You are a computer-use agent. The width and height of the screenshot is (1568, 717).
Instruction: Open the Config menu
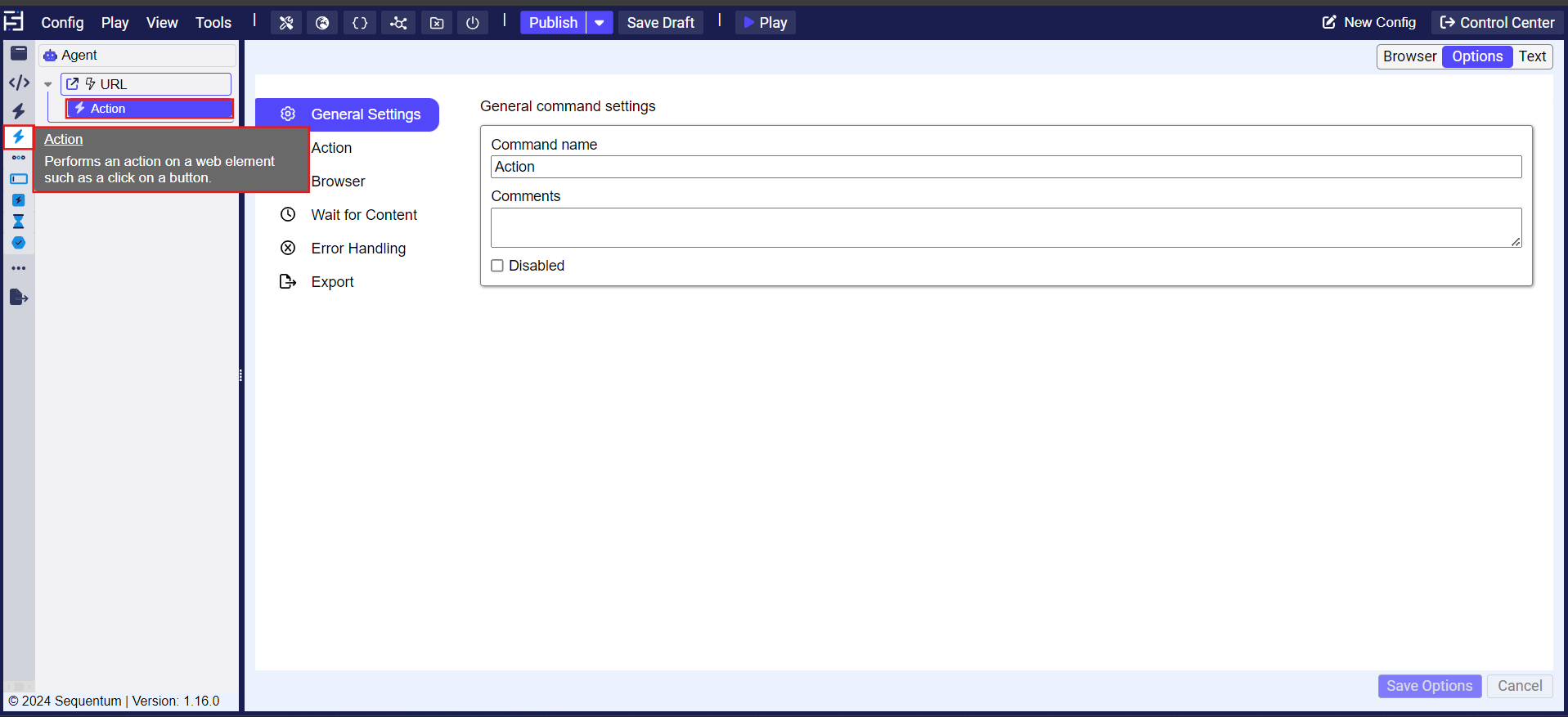62,23
